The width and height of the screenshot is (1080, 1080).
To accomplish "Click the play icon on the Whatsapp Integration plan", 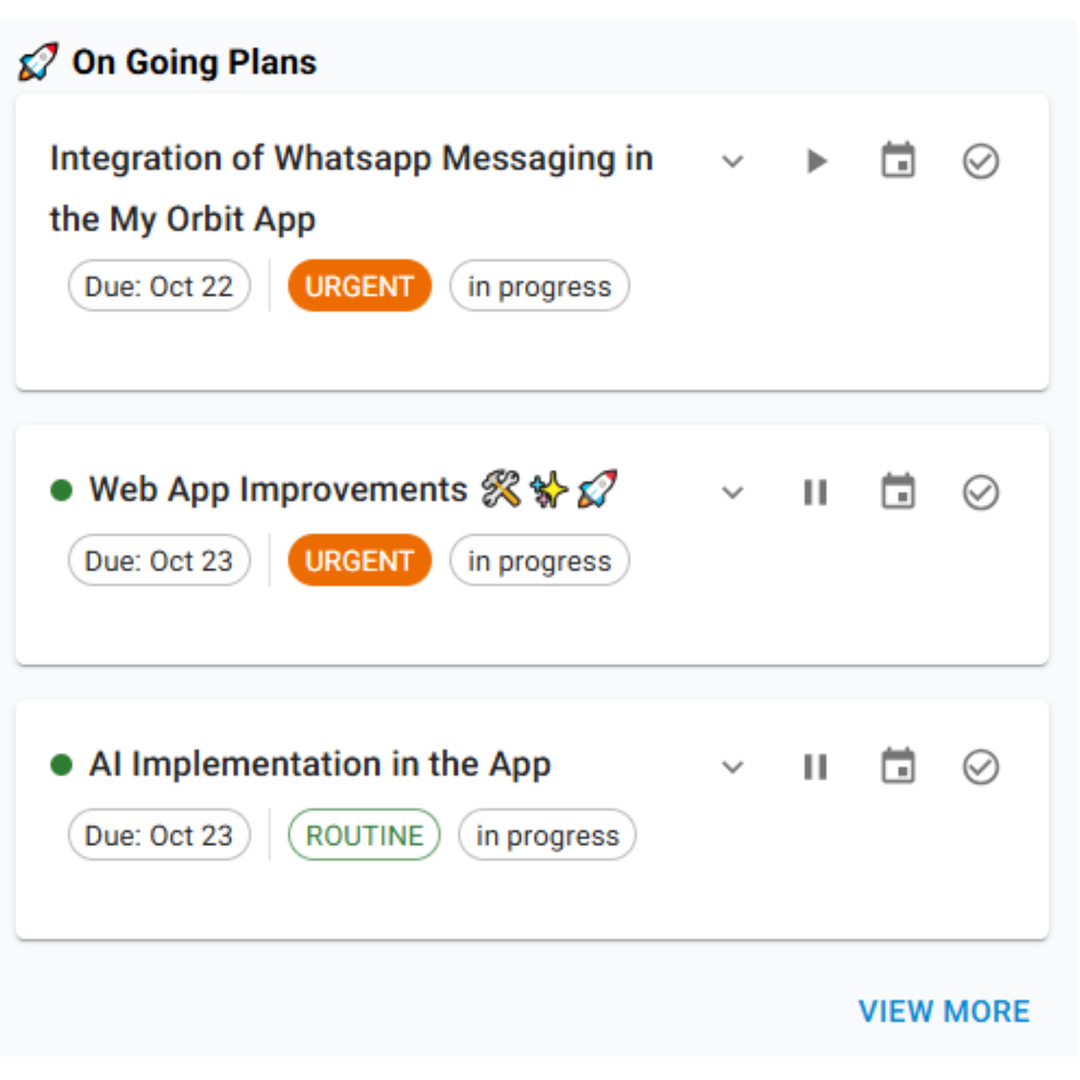I will [816, 161].
